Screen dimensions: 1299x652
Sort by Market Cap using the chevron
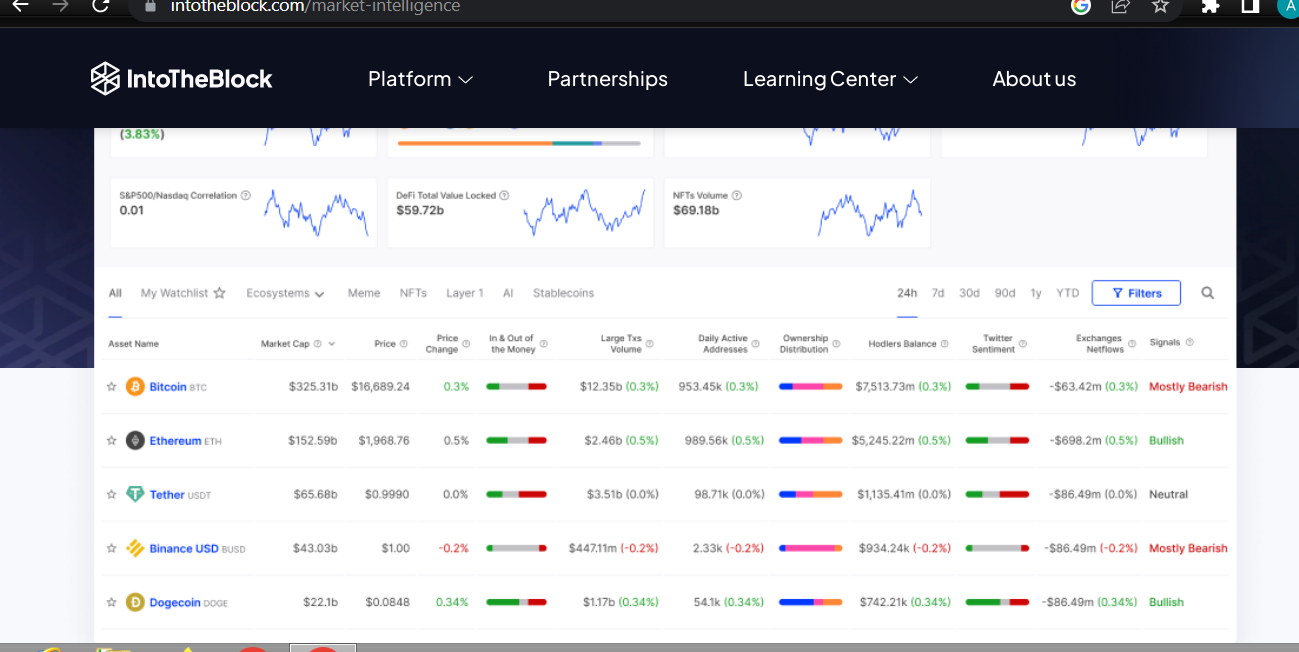tap(331, 344)
